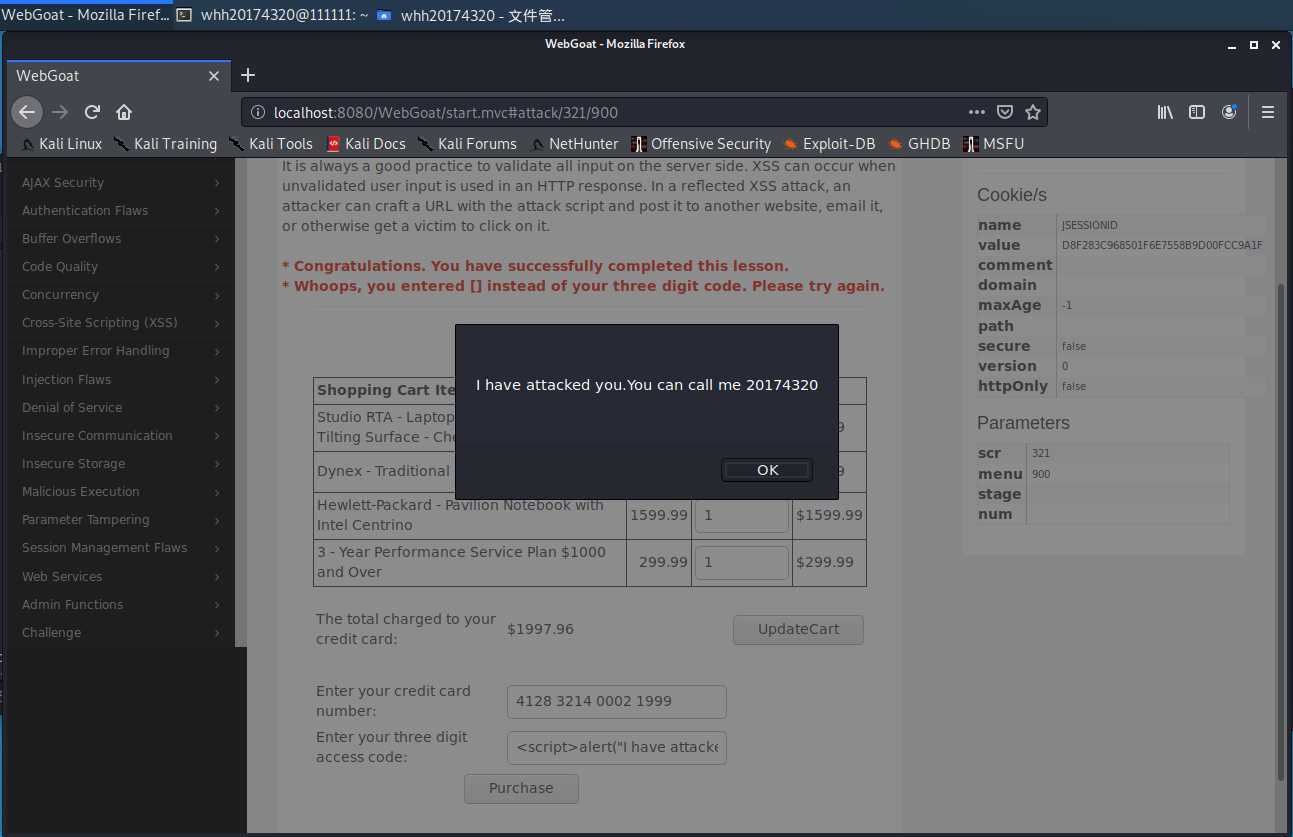Image resolution: width=1293 pixels, height=837 pixels.
Task: Expand the AJAX Security chevron
Action: pos(217,183)
